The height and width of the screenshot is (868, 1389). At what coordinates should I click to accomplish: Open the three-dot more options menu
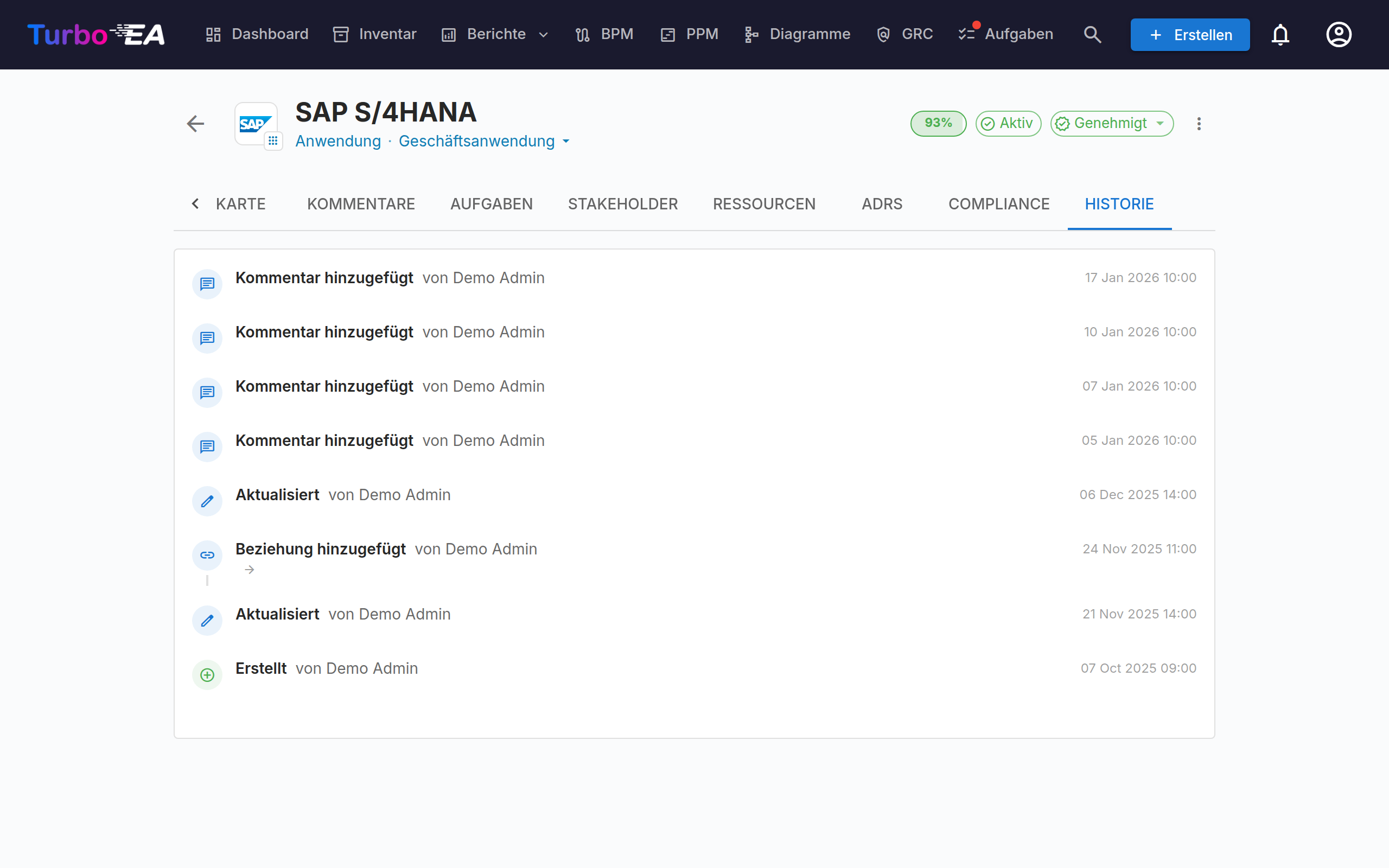[1199, 124]
